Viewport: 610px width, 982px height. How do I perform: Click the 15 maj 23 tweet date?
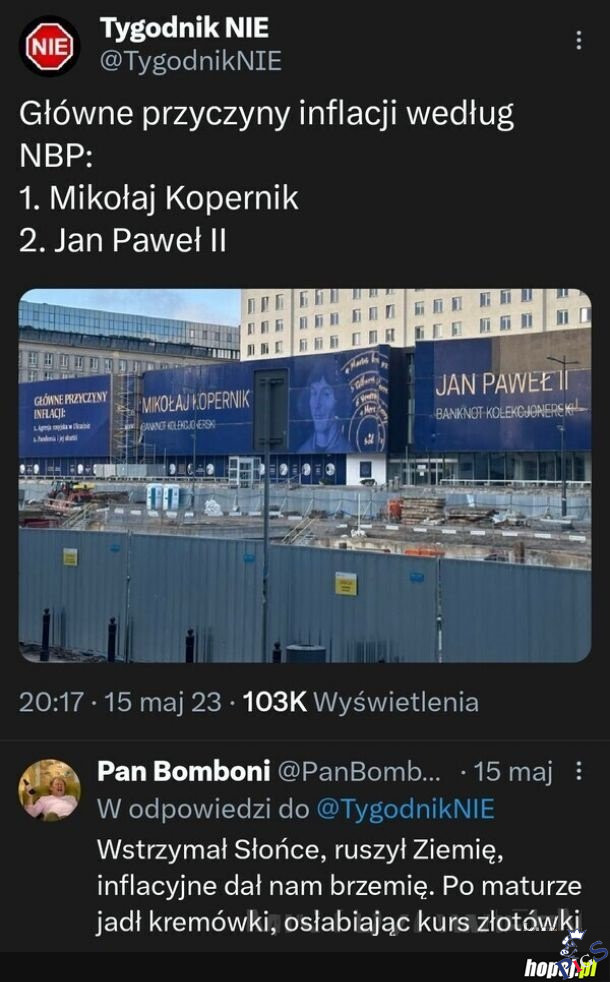163,702
